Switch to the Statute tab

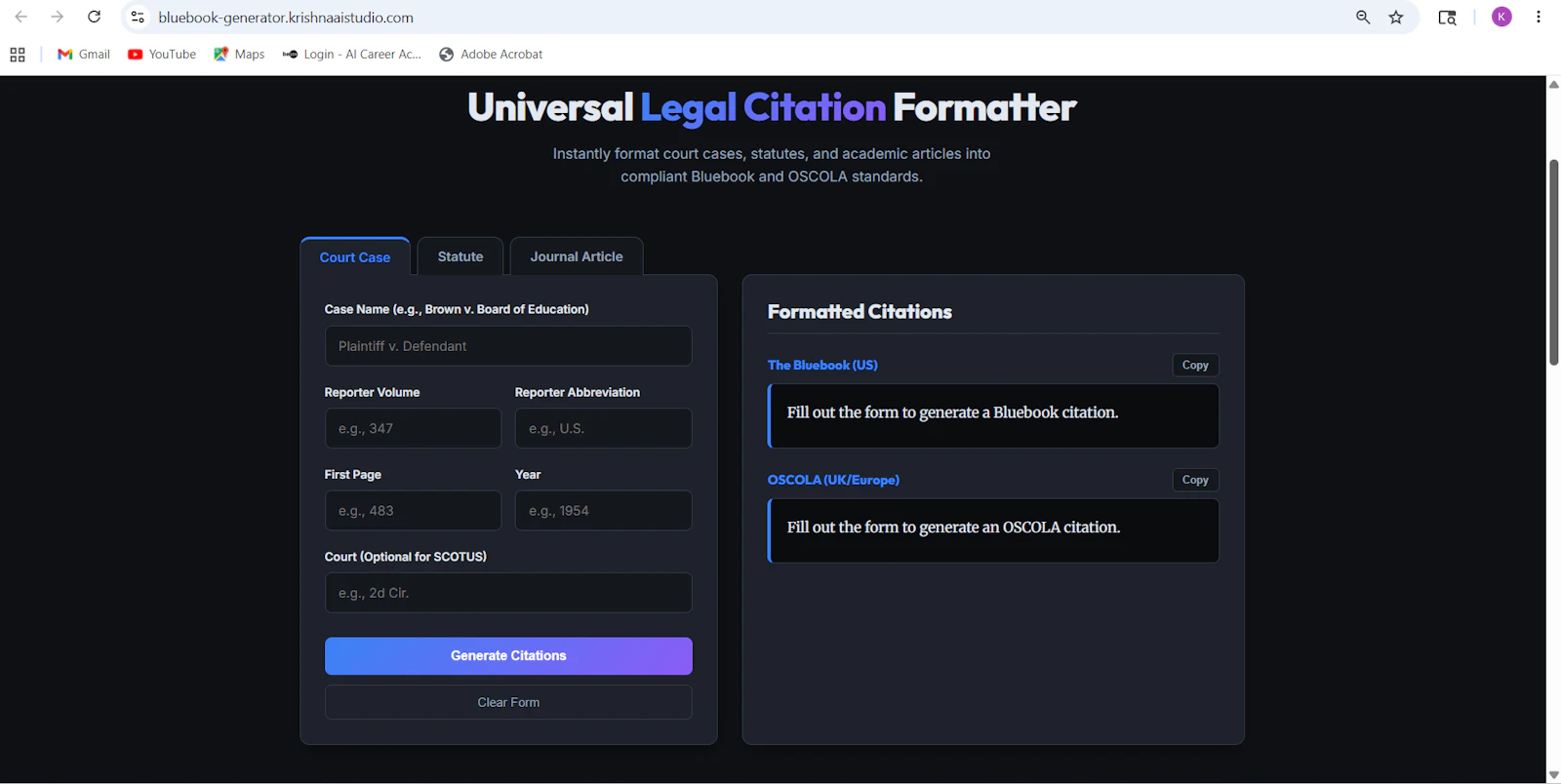460,256
